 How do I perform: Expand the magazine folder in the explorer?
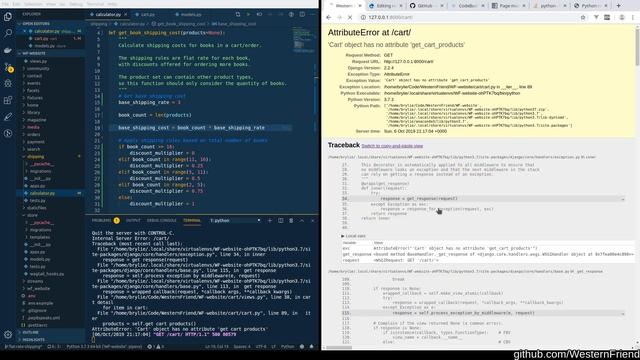[35, 120]
